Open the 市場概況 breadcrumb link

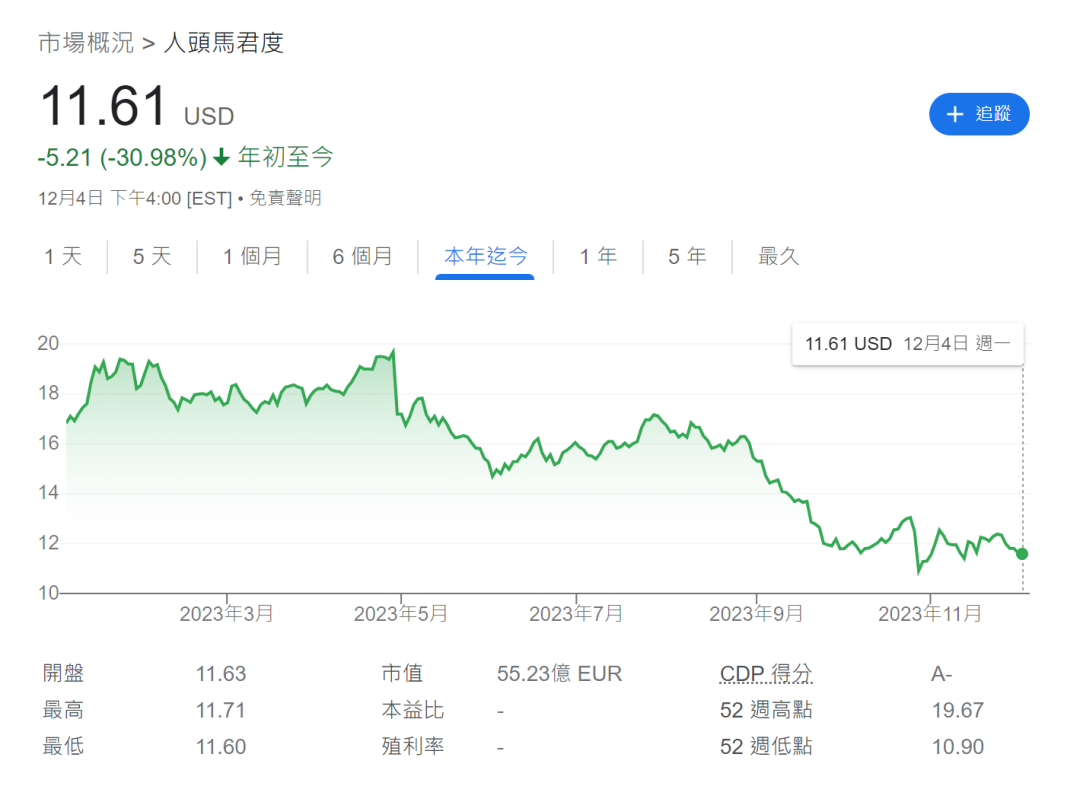84,42
